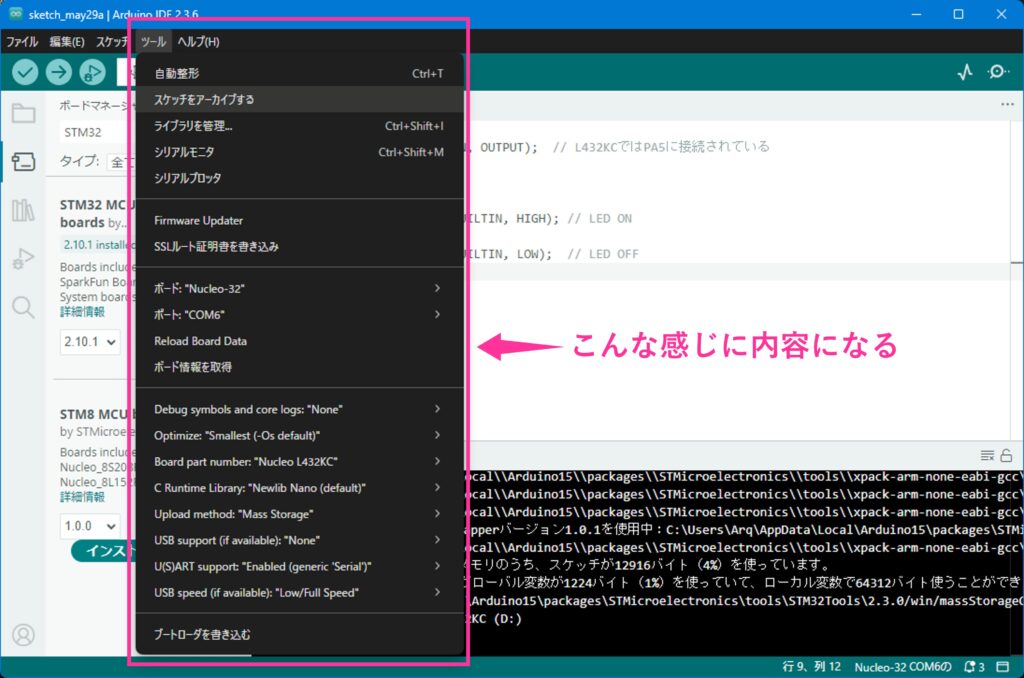
Task: Expand the Board "Nucleo-32" submenu
Action: 299,288
